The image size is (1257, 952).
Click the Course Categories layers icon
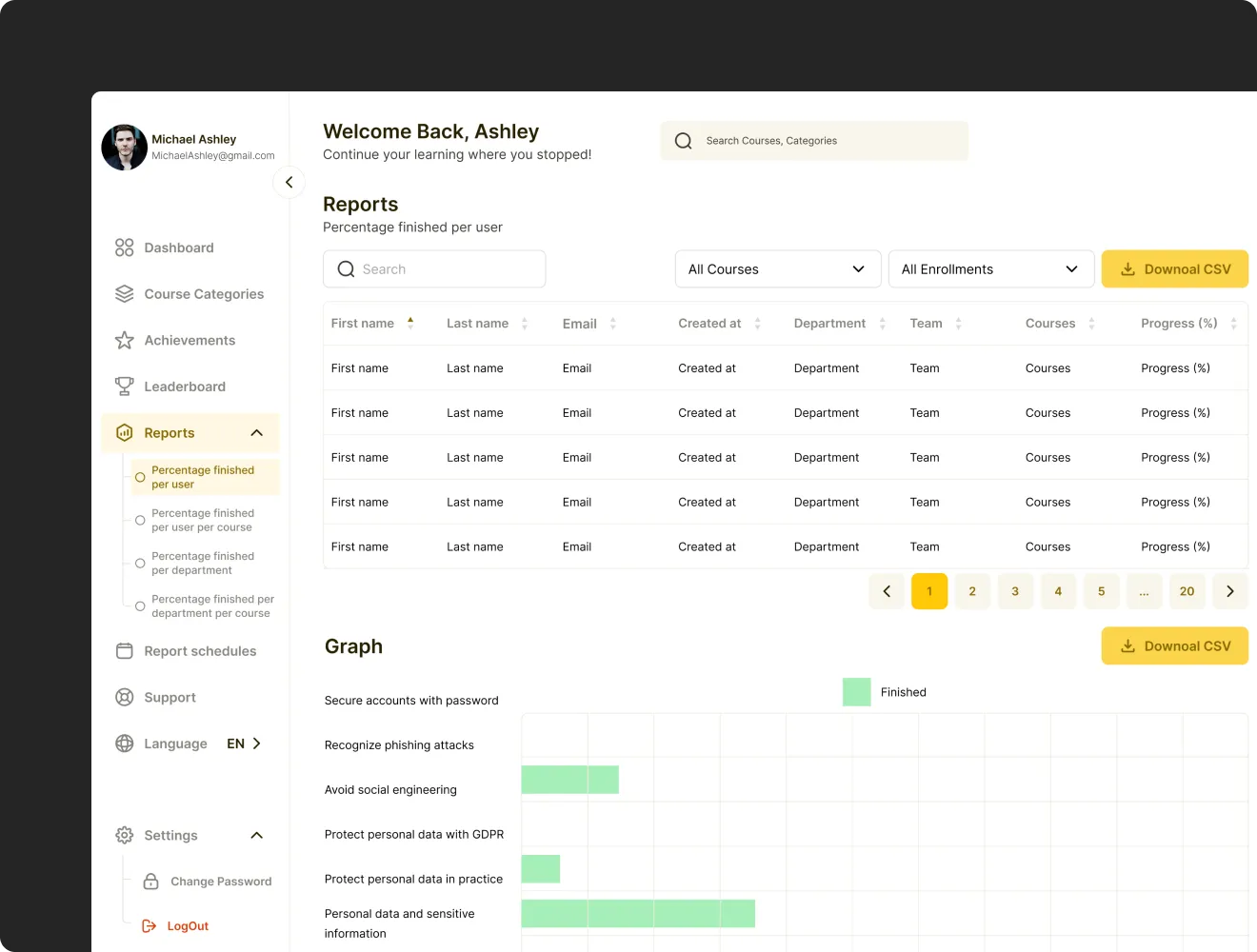(x=124, y=294)
